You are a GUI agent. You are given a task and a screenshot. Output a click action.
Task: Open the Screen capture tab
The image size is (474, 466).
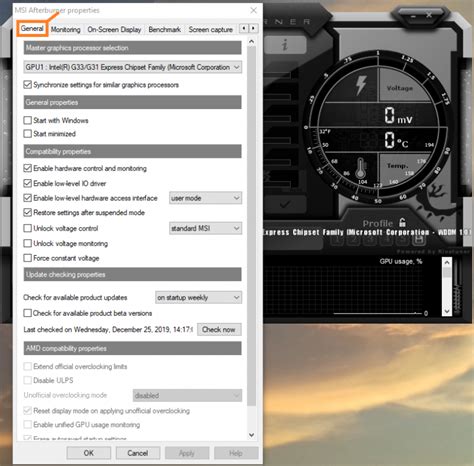coord(211,30)
